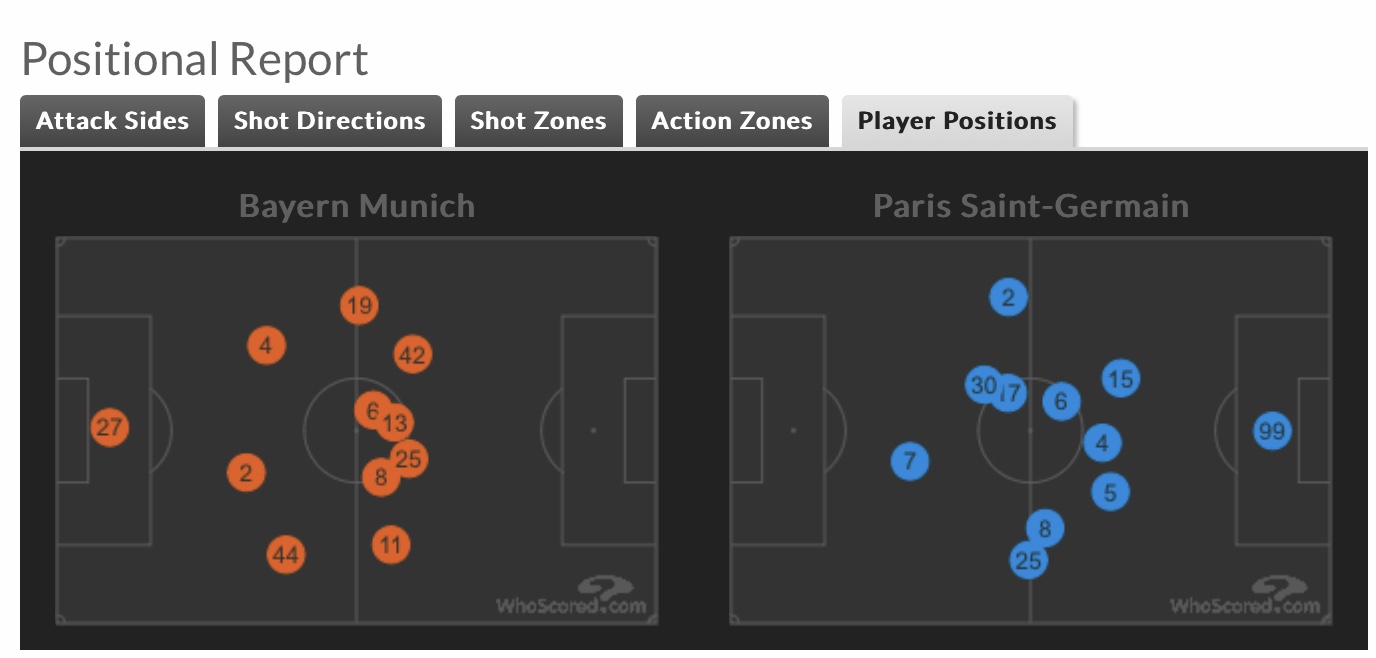Image resolution: width=1376 pixels, height=658 pixels.
Task: Select blue PSG player marker number 2
Action: pyautogui.click(x=1008, y=297)
